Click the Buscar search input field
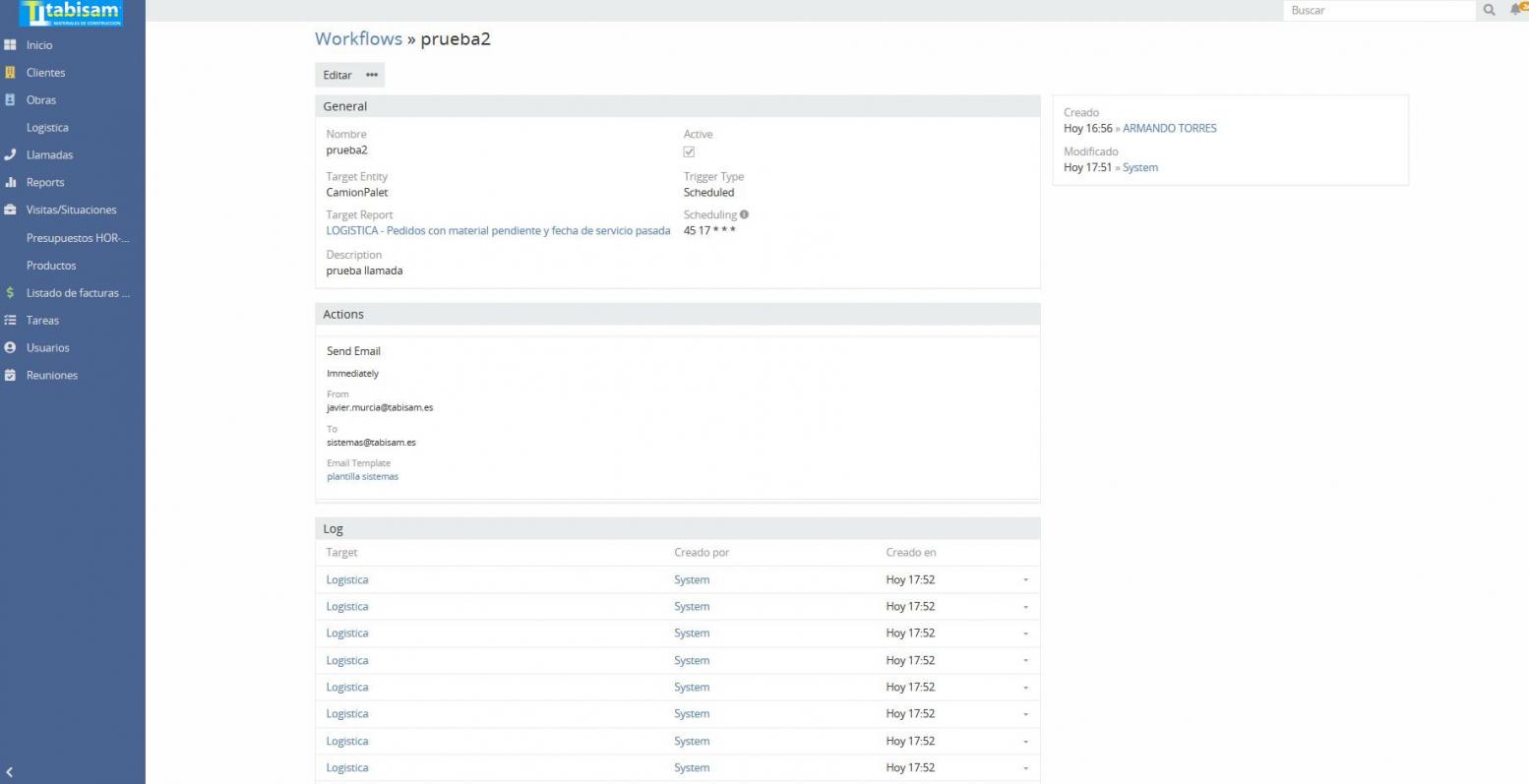 [x=1377, y=10]
